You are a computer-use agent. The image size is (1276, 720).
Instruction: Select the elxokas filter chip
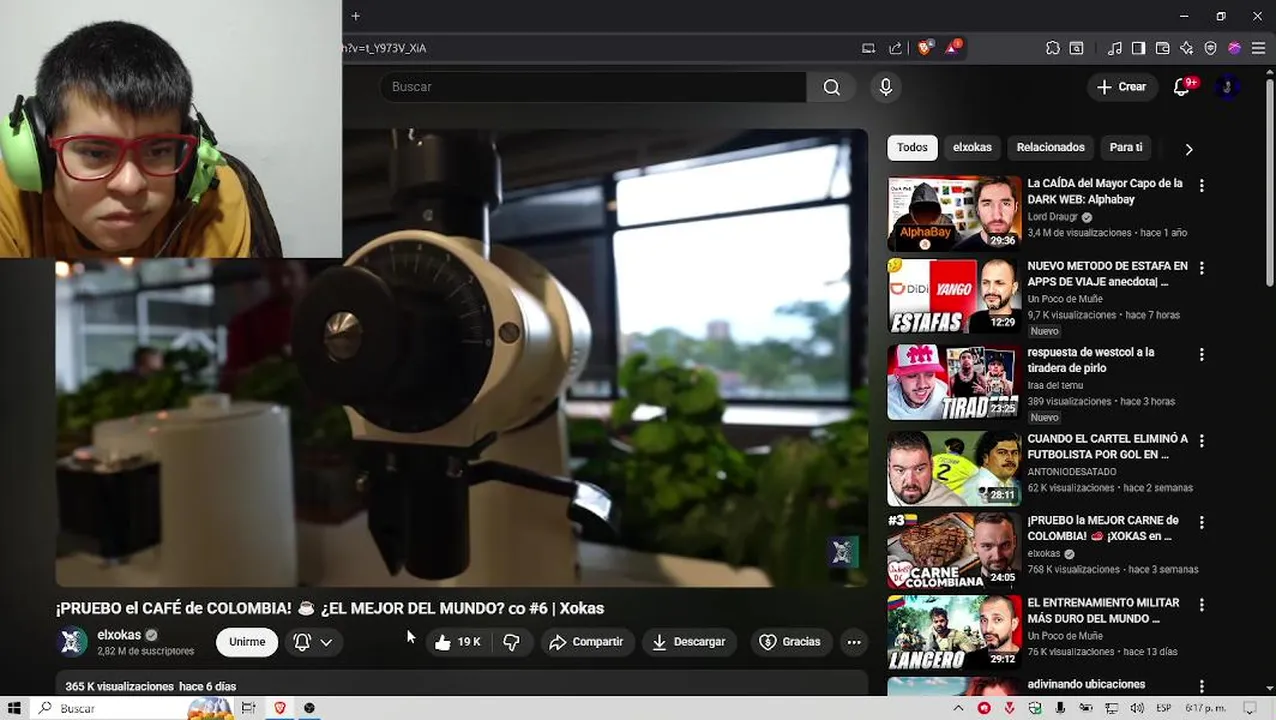point(972,147)
